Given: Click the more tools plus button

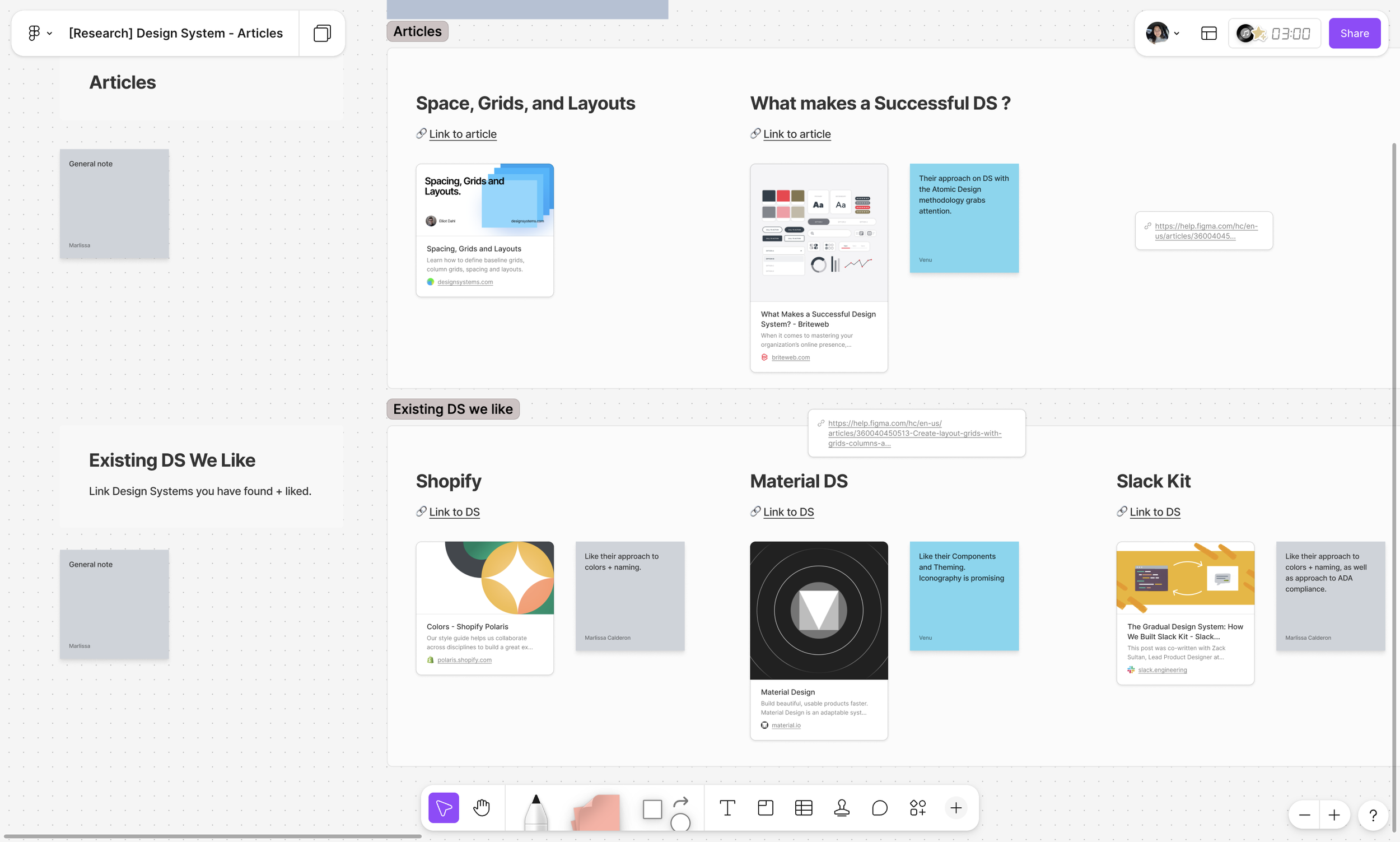Looking at the screenshot, I should [956, 807].
